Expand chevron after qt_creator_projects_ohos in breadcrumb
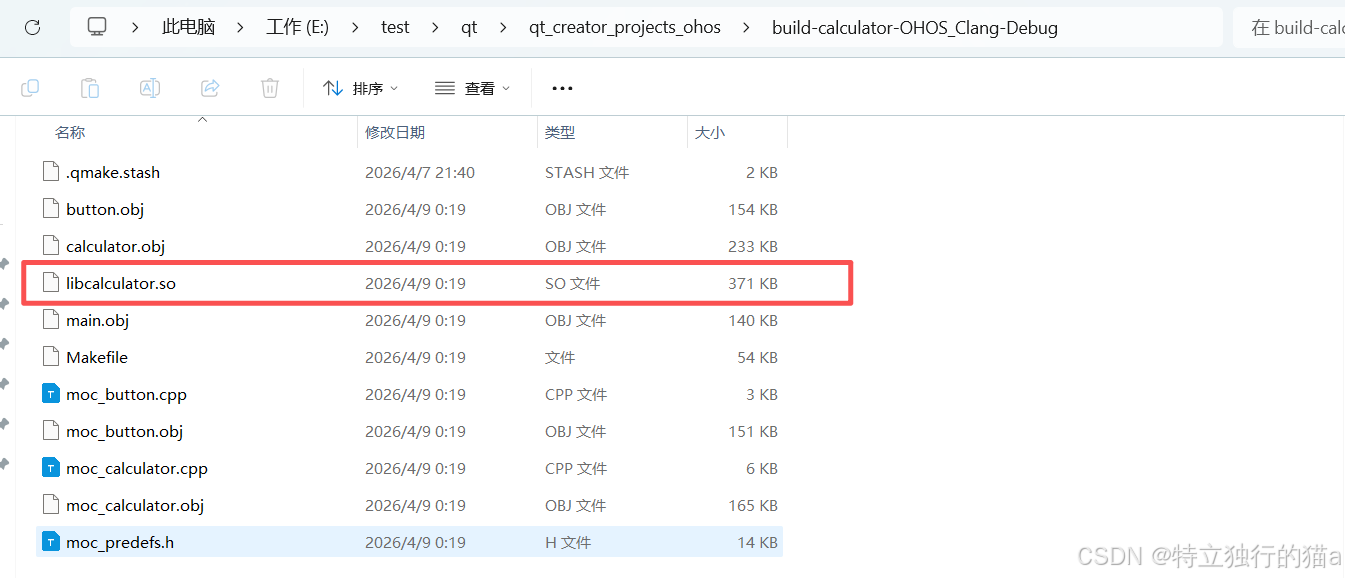Image resolution: width=1345 pixels, height=578 pixels. click(x=746, y=27)
